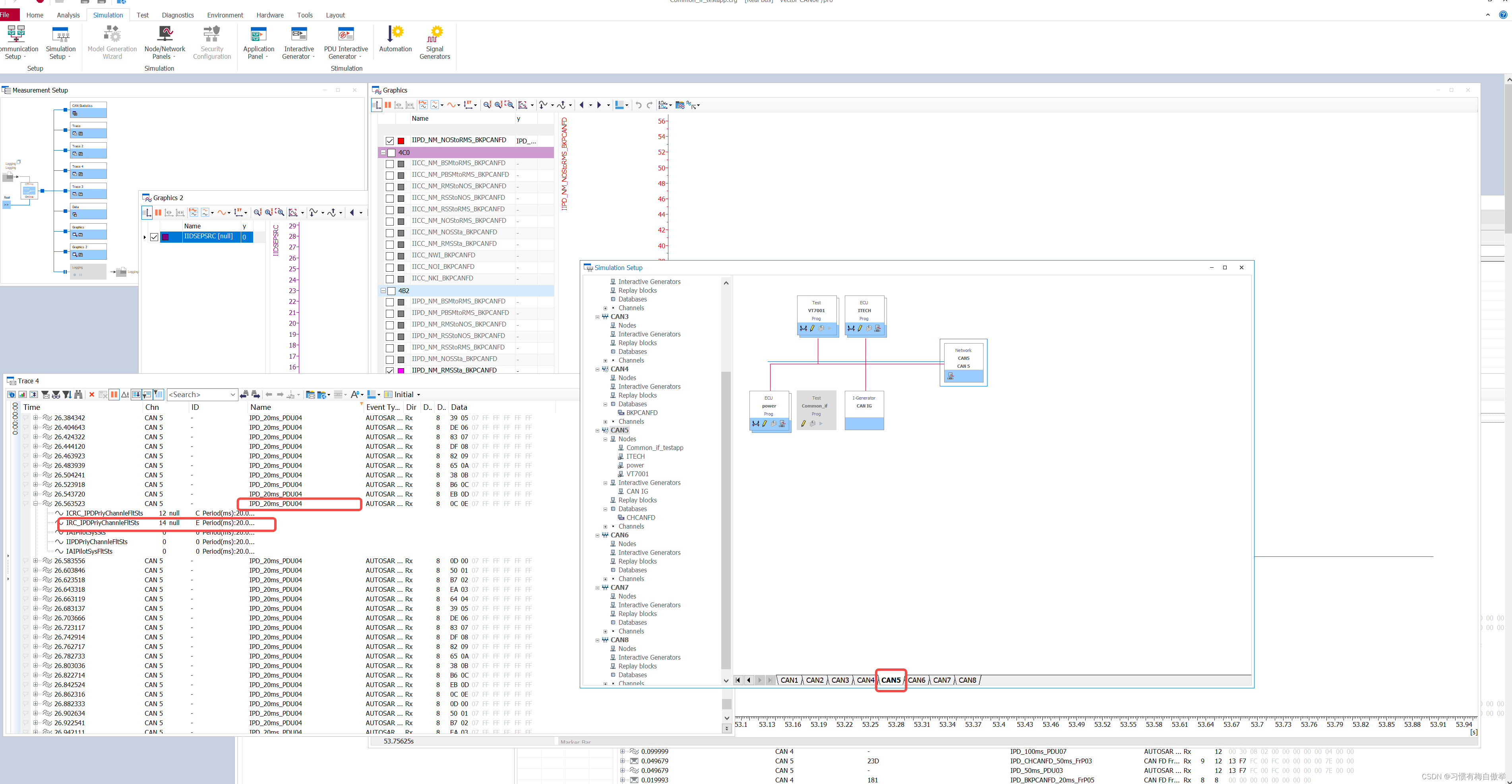Check IICC_NKI_BKPCANFD signal checkbox

tap(390, 279)
